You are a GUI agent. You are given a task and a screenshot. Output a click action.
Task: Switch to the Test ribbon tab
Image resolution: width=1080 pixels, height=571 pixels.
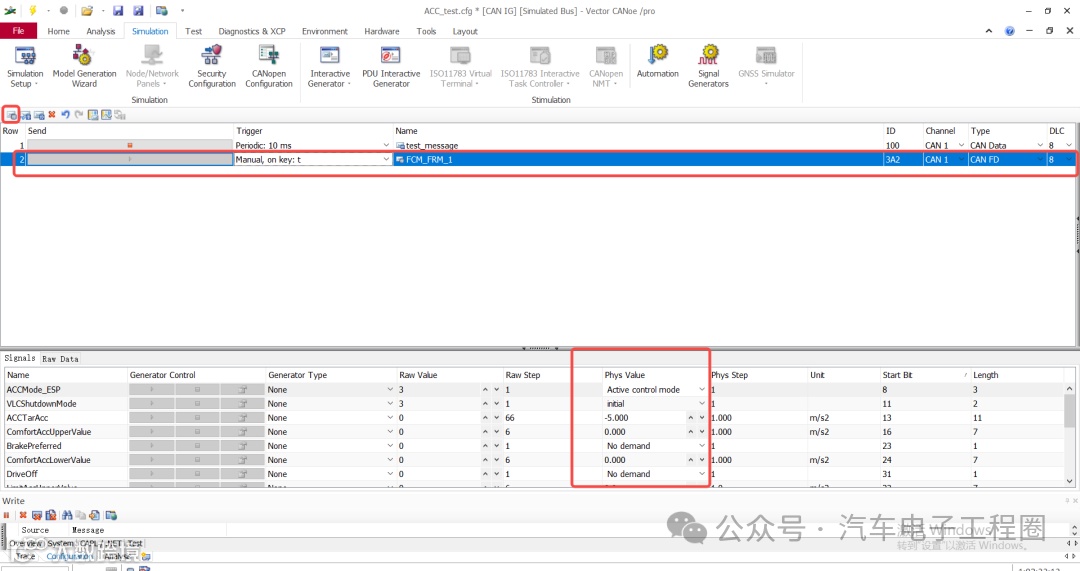[x=194, y=31]
